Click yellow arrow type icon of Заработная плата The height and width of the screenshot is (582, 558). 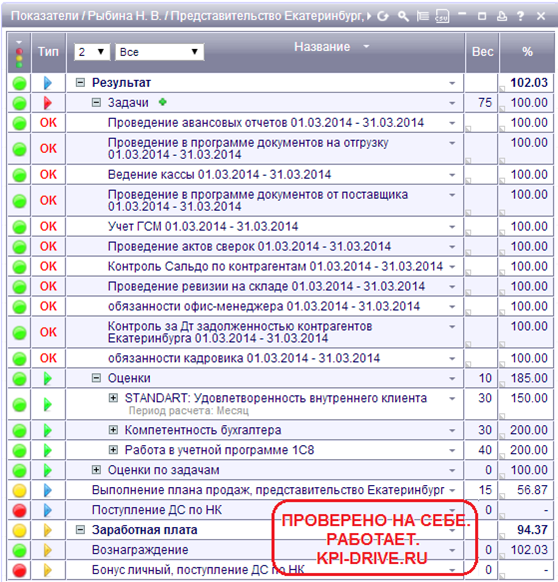48,530
